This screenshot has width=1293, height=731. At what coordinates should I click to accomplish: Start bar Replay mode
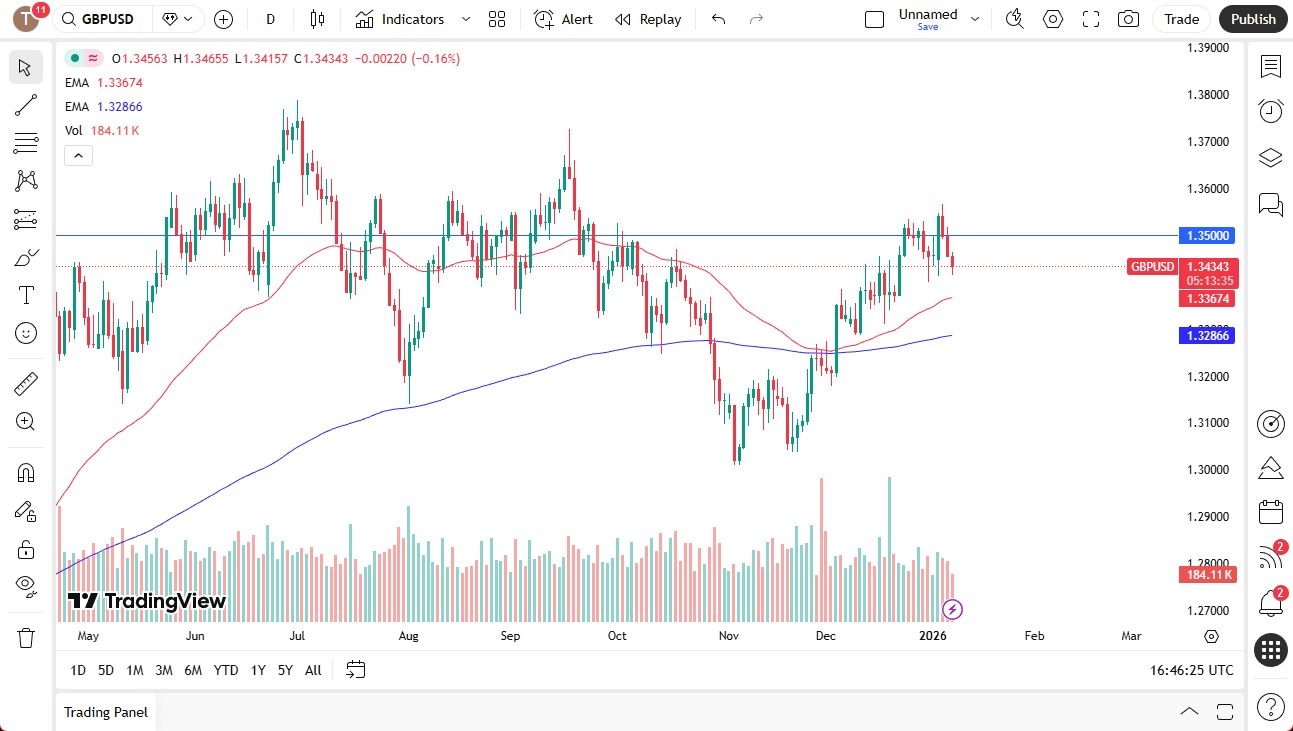click(648, 19)
